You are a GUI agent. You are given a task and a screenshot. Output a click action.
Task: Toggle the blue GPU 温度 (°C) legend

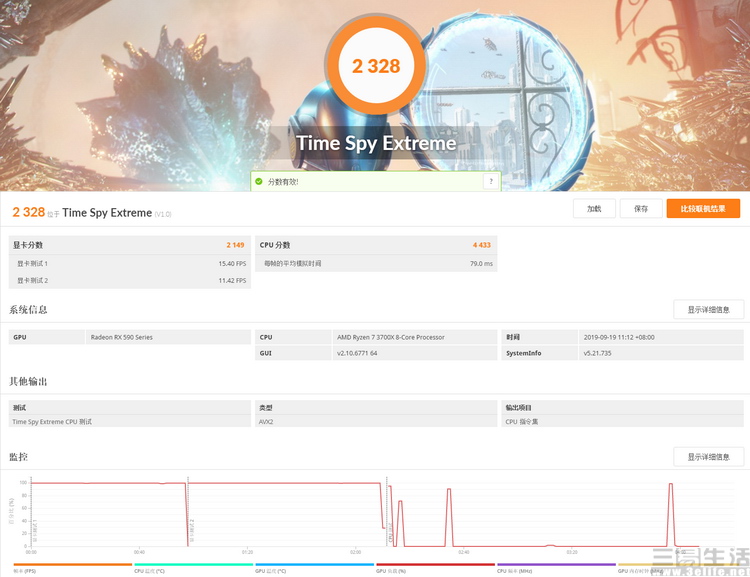point(314,568)
